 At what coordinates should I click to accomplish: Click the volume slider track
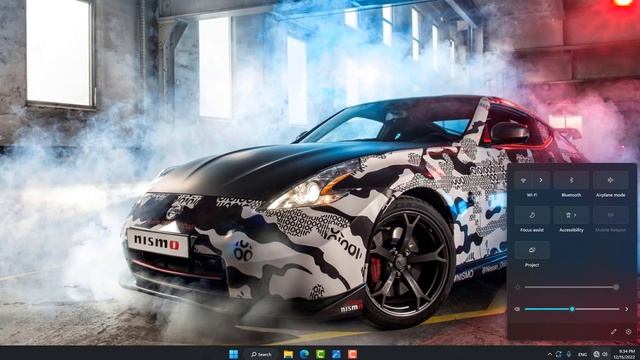pos(572,309)
